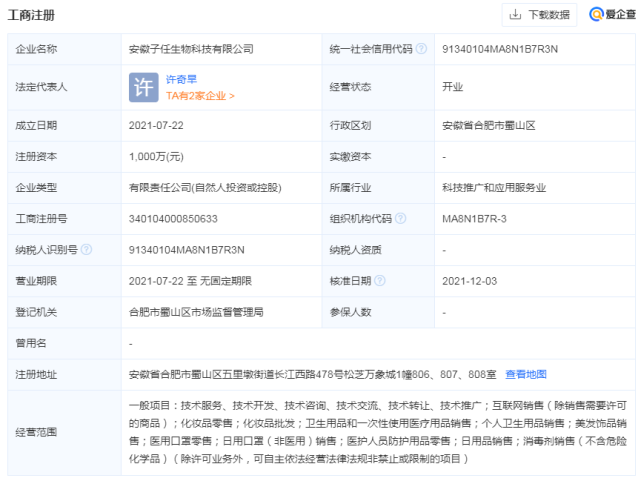The height and width of the screenshot is (481, 641).
Task: Click help icon beside 核准日期
Action: [x=379, y=281]
